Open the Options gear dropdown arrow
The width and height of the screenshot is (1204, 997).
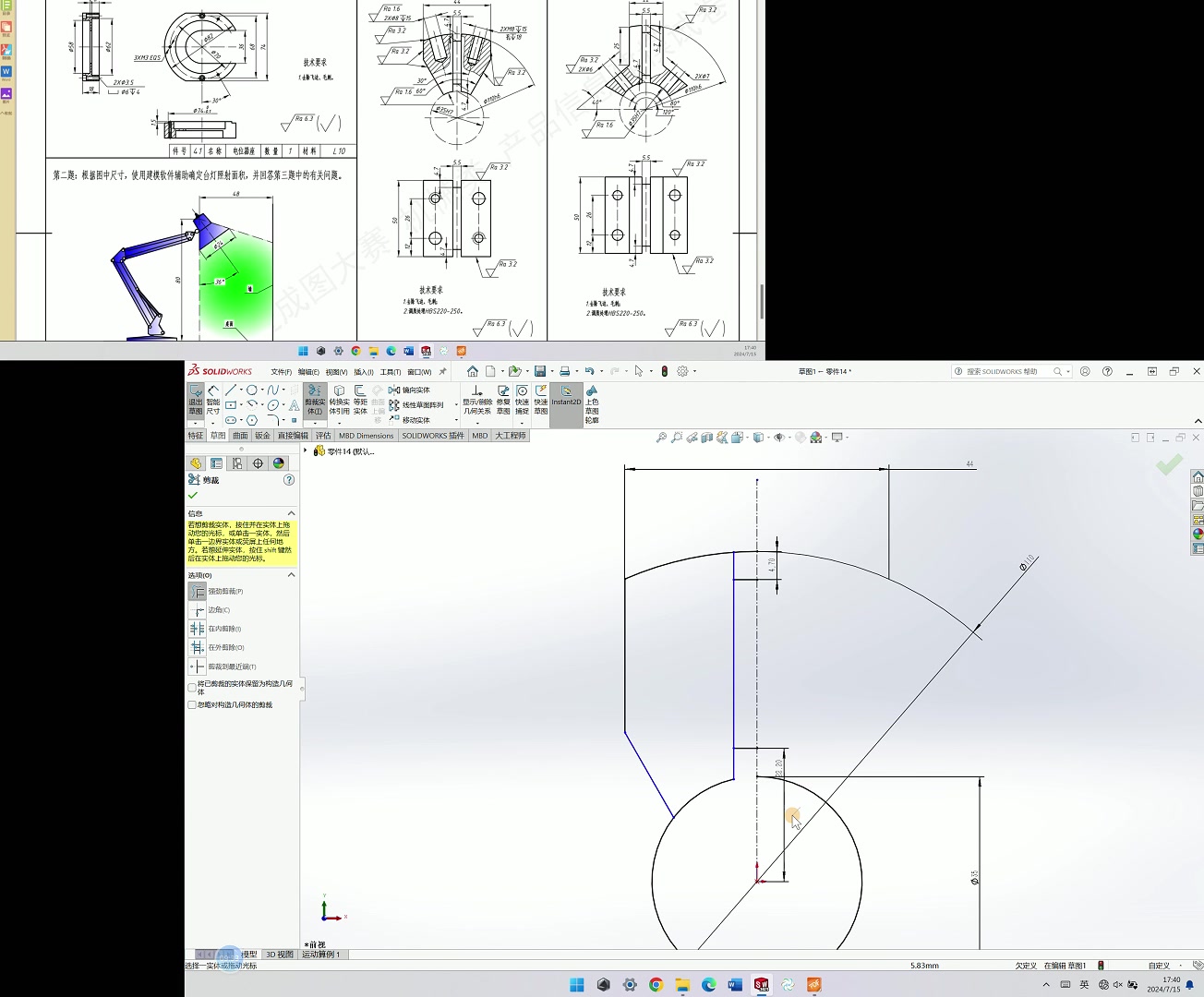pos(694,371)
